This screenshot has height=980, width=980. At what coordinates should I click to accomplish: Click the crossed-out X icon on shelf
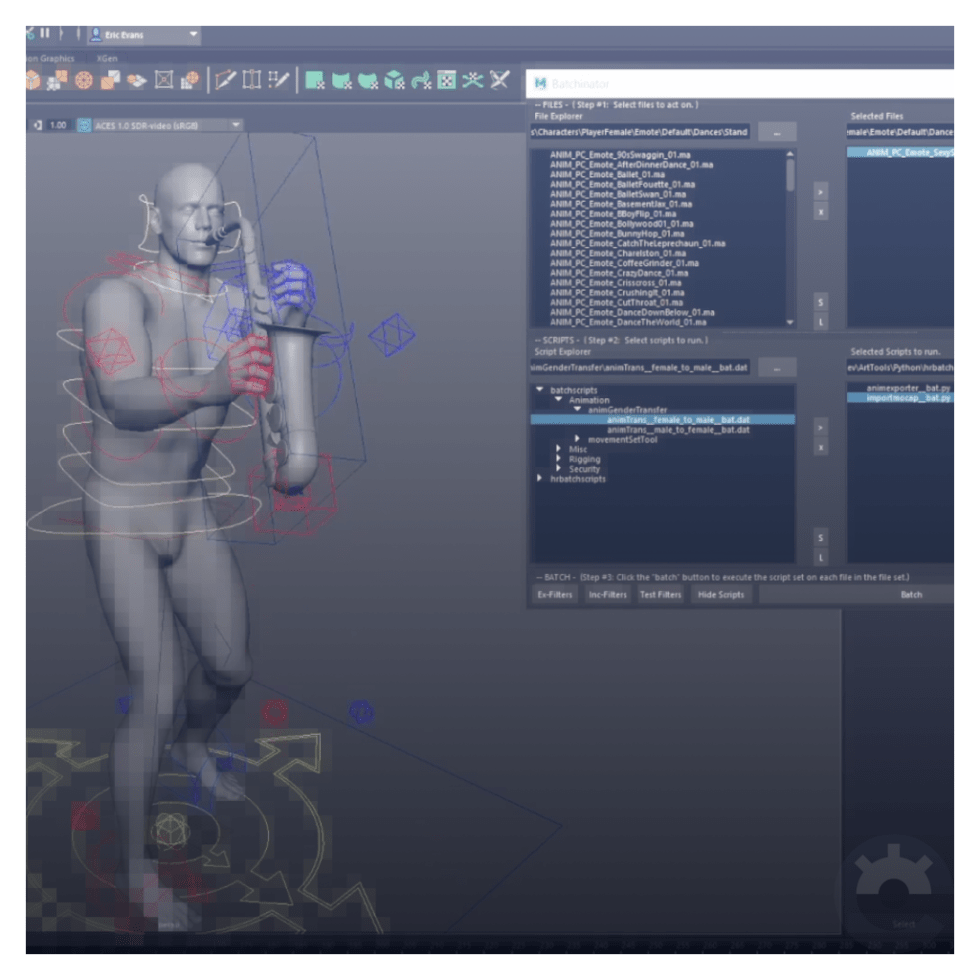499,80
